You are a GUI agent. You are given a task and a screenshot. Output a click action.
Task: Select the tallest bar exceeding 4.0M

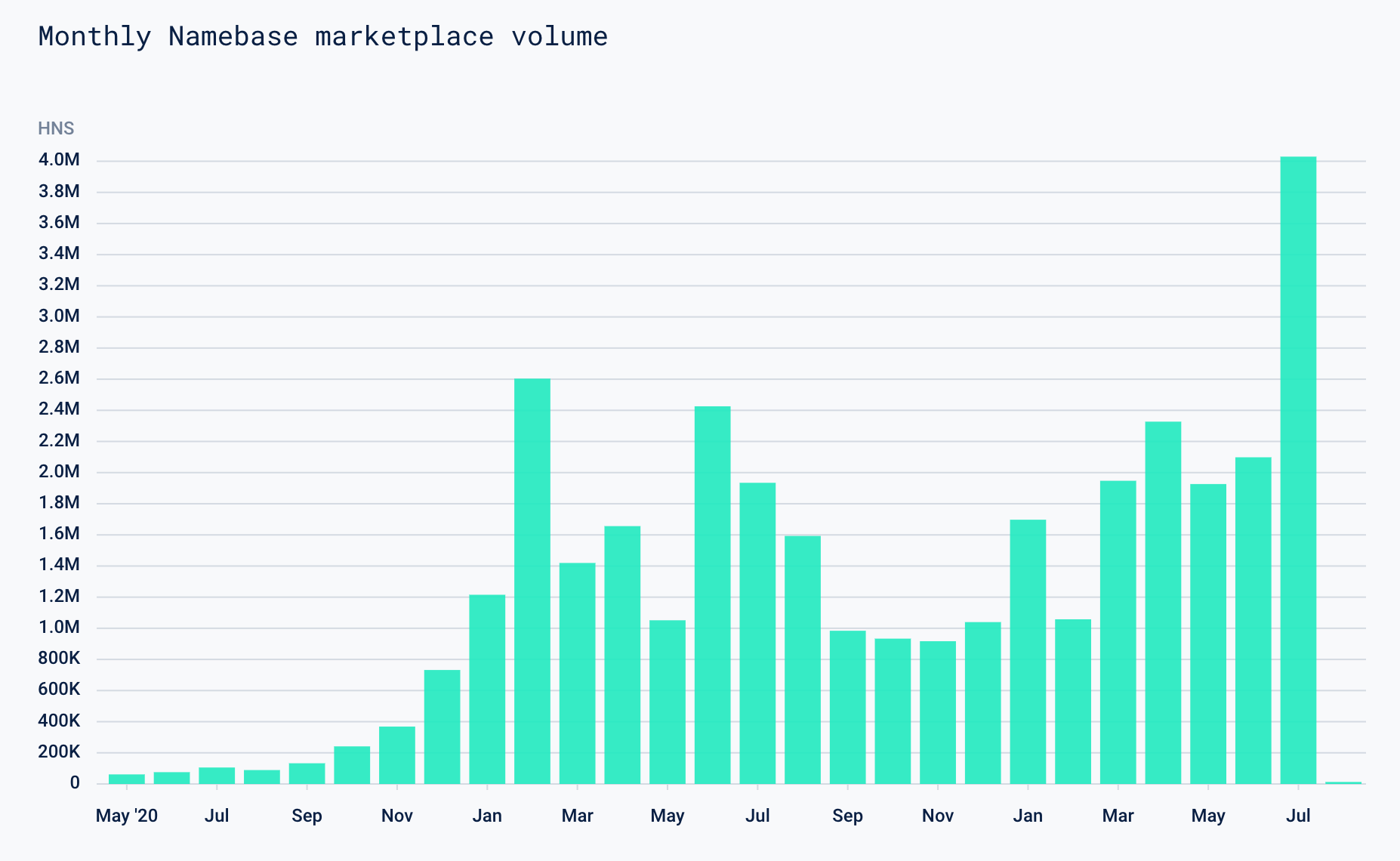[1299, 470]
